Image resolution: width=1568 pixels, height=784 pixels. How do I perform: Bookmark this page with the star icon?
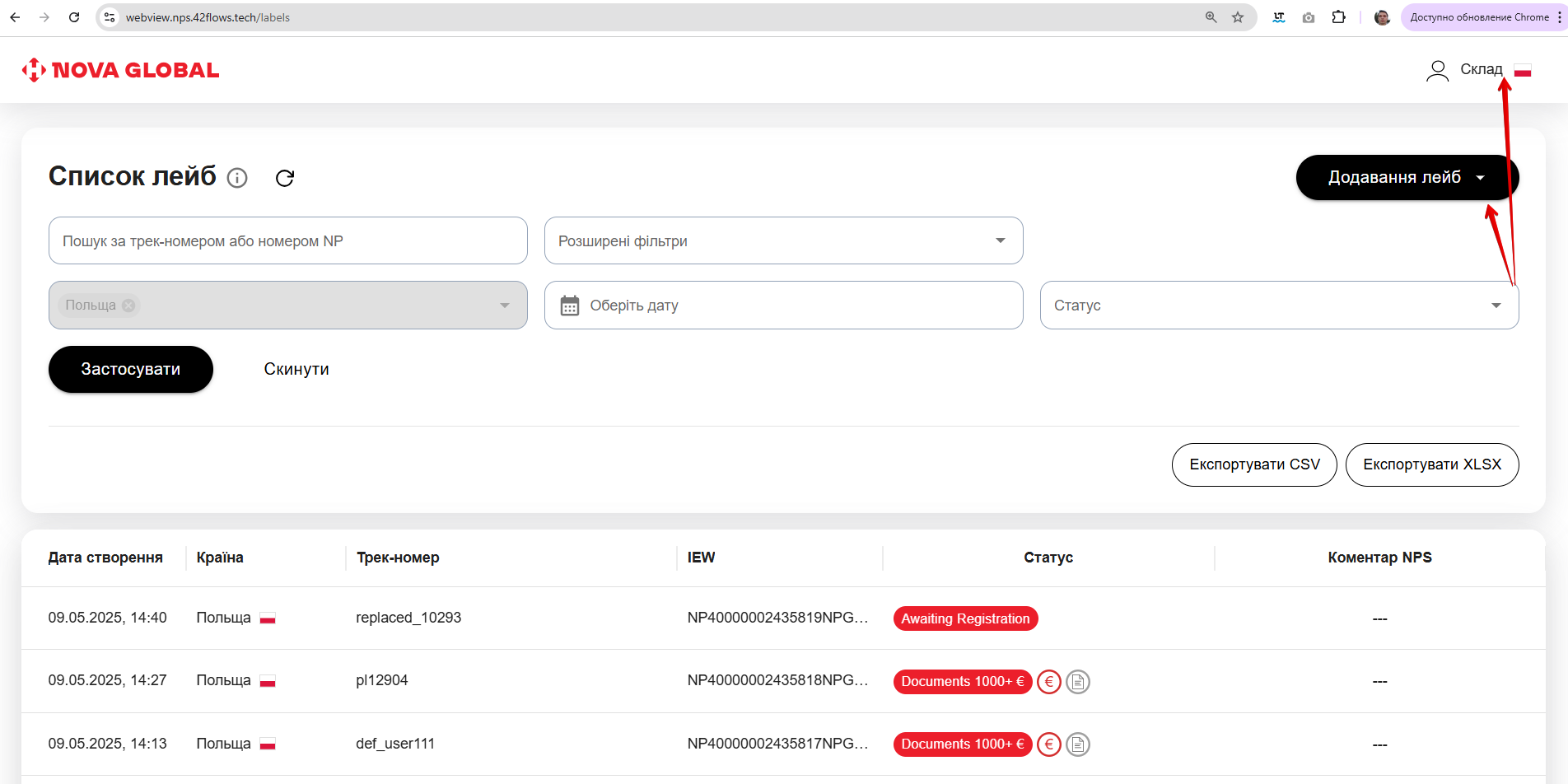(x=1237, y=17)
